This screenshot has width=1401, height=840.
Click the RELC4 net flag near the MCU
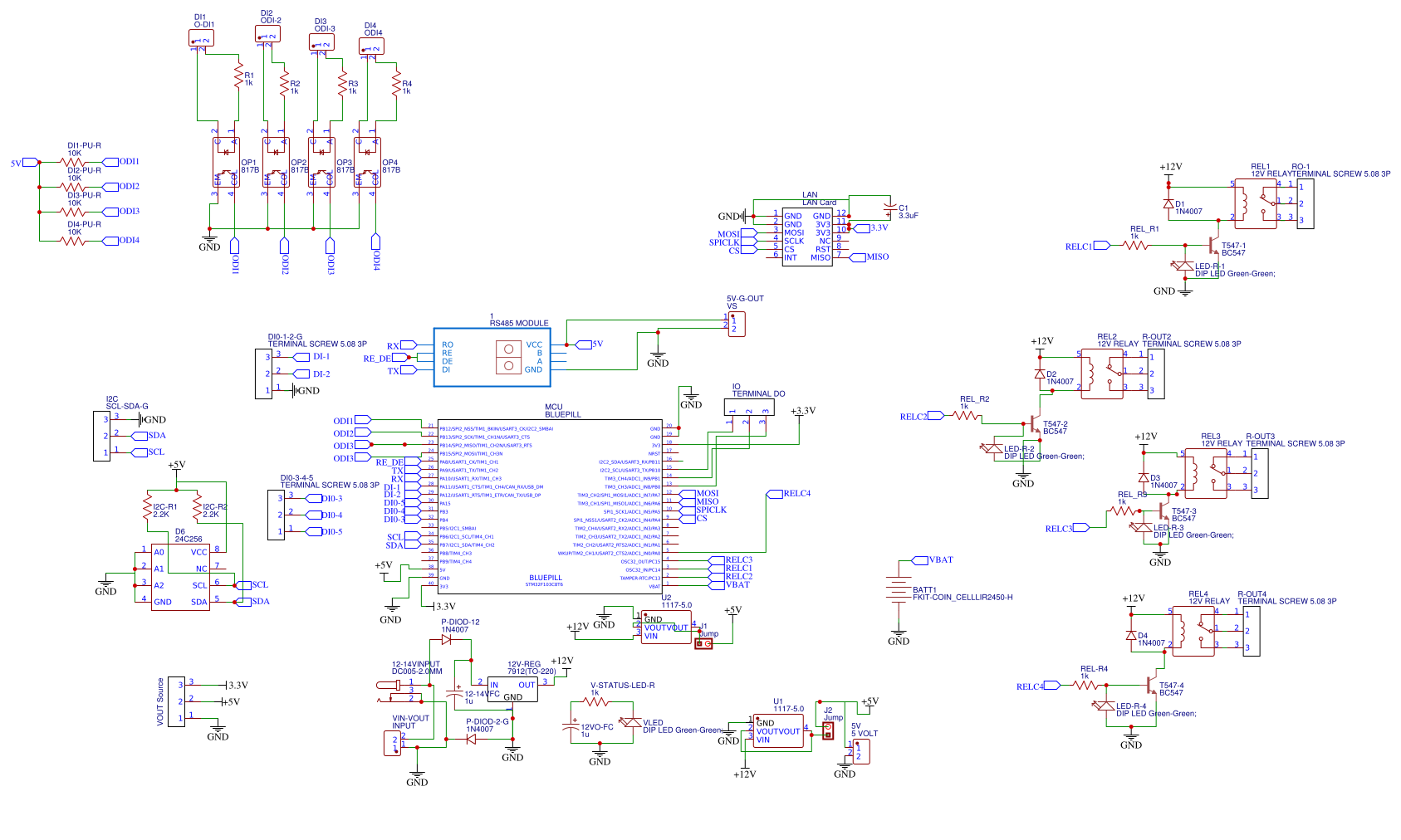coord(788,494)
